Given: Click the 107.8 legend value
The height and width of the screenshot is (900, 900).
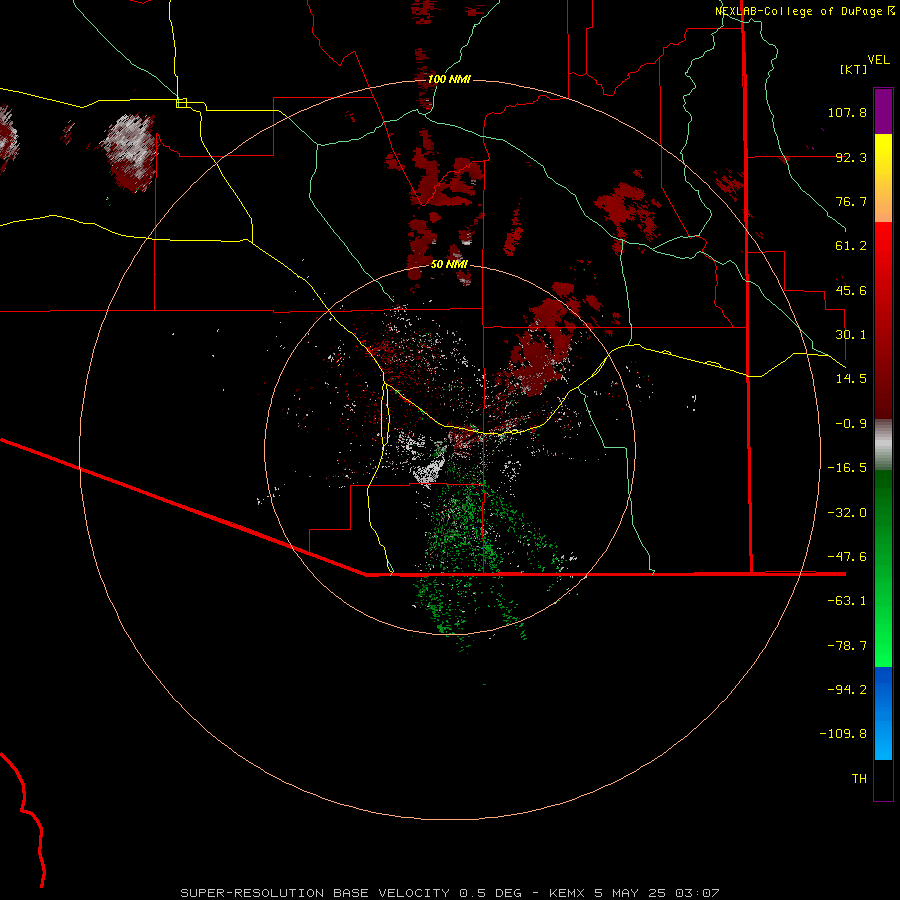Looking at the screenshot, I should pyautogui.click(x=847, y=112).
